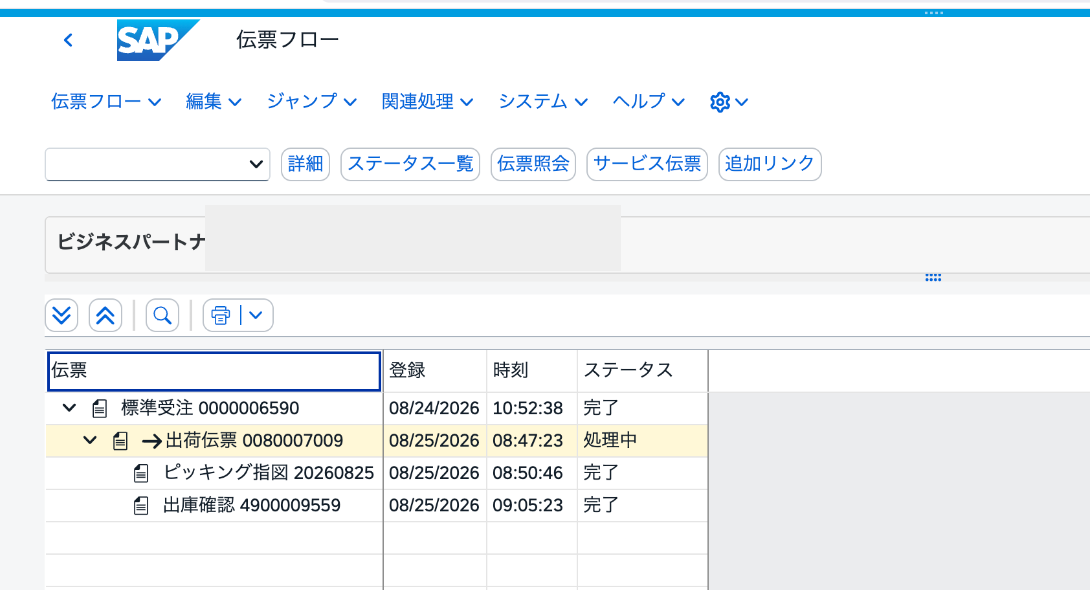
Task: Click document icon beside 出荷伝票 0080007009
Action: tap(120, 441)
